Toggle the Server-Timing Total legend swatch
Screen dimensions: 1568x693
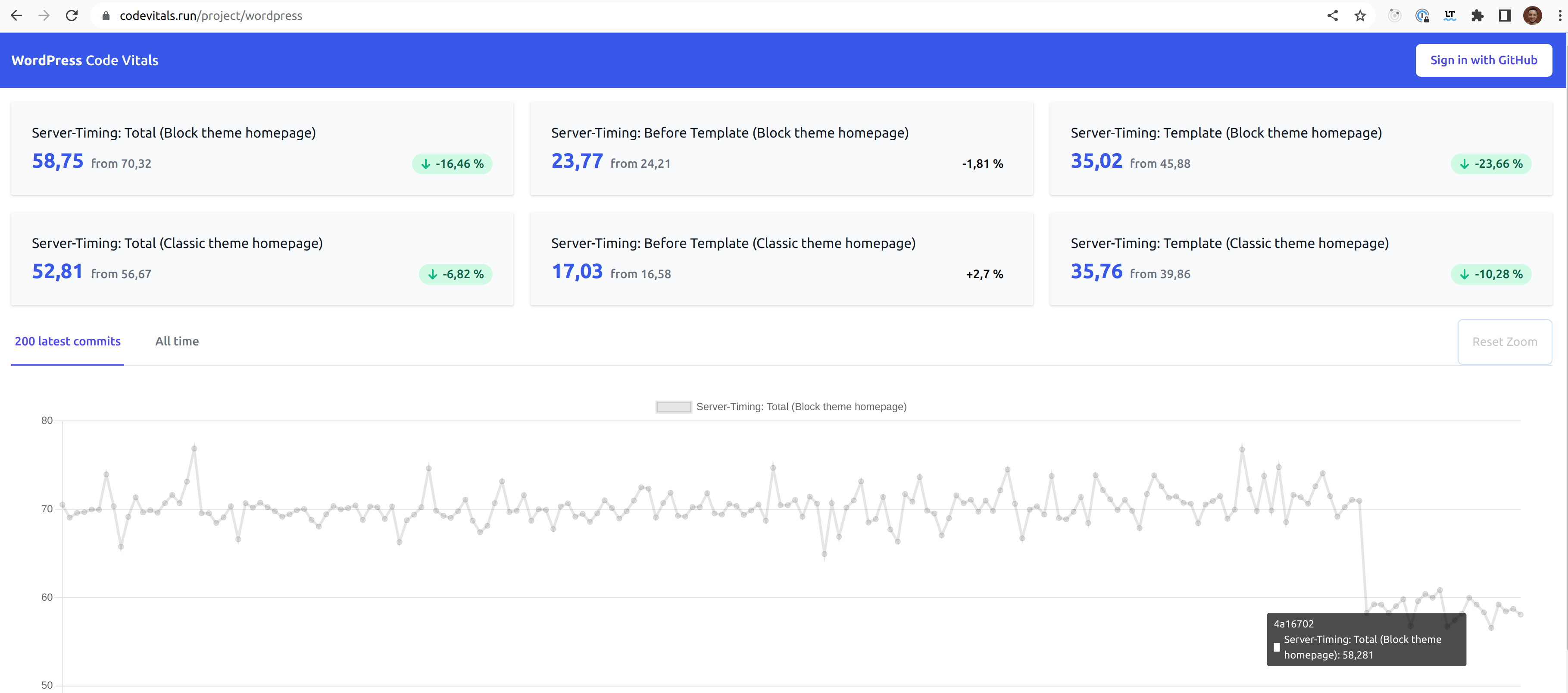point(673,407)
